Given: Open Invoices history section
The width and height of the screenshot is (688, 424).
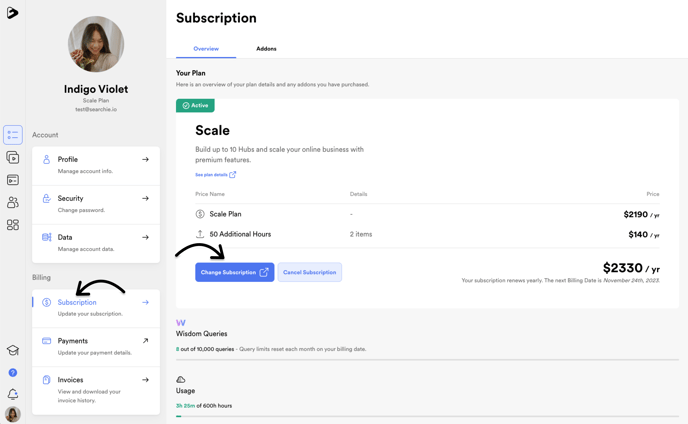Looking at the screenshot, I should pyautogui.click(x=96, y=390).
